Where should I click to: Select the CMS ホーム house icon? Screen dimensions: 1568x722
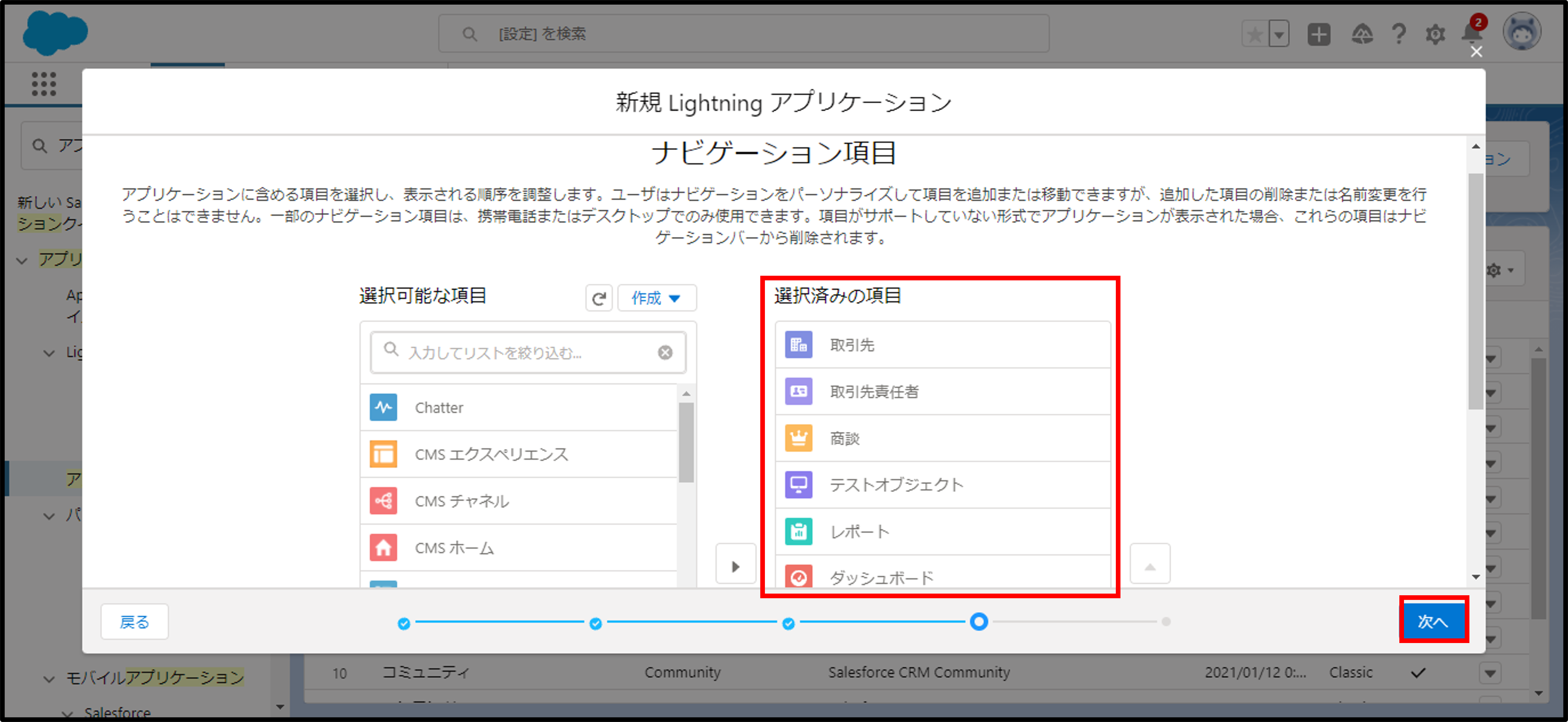coord(383,547)
